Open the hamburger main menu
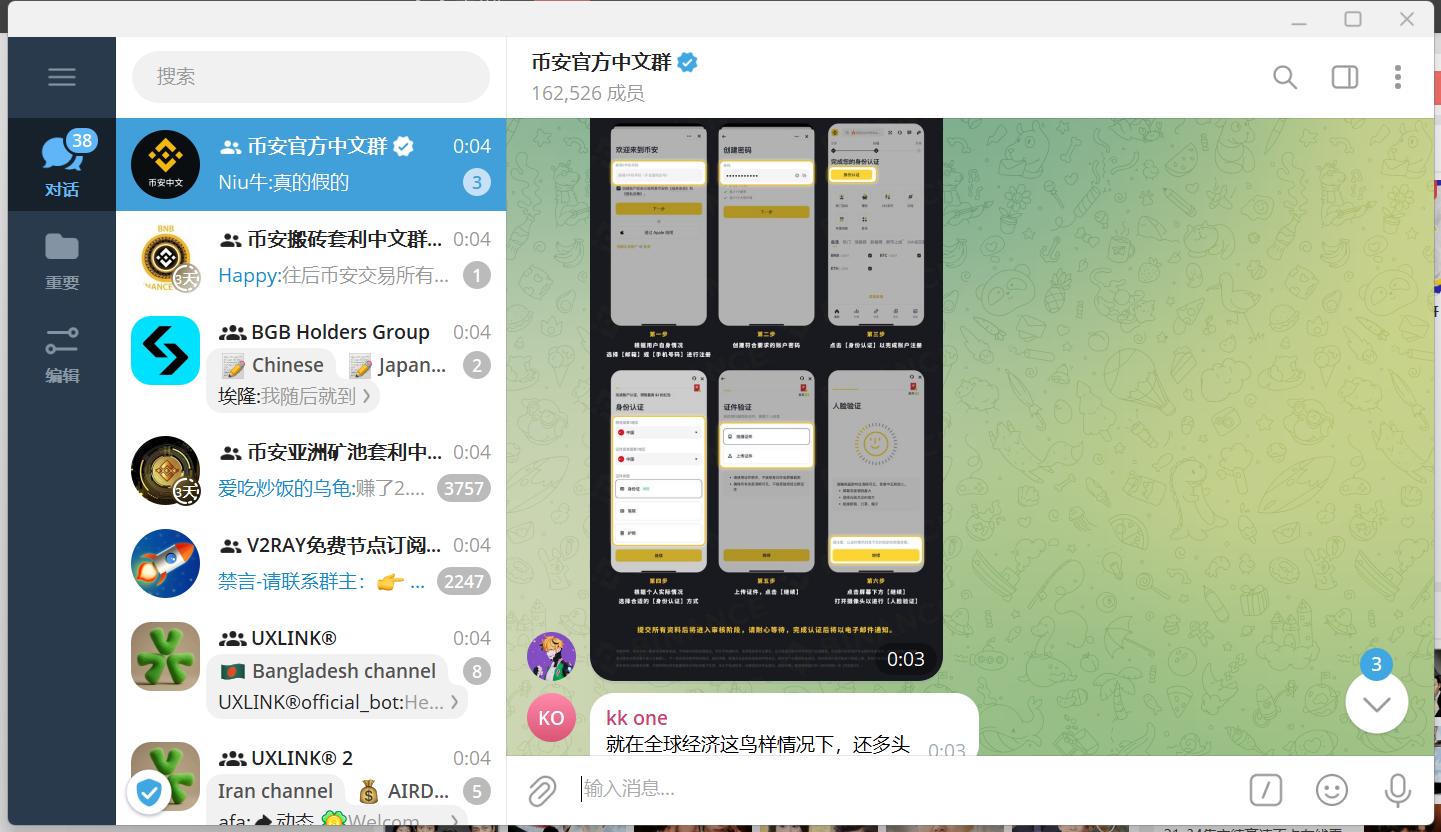This screenshot has width=1441, height=832. 62,77
